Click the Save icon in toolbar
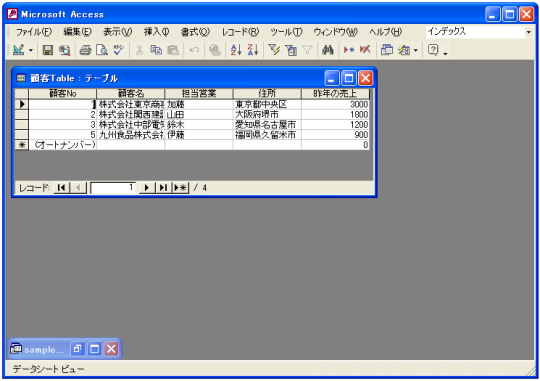Image resolution: width=540 pixels, height=381 pixels. point(48,50)
